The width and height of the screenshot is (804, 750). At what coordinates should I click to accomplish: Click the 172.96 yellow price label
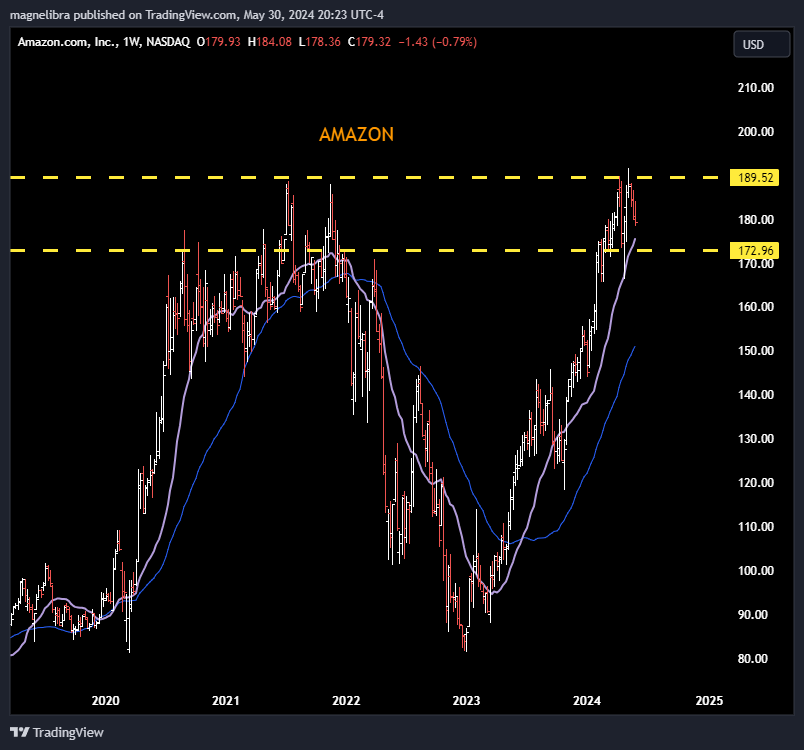754,250
